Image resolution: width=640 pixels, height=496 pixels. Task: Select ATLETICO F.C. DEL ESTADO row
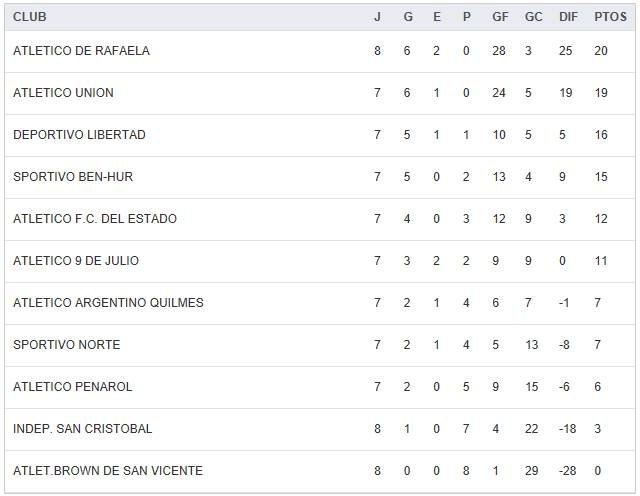click(x=95, y=219)
